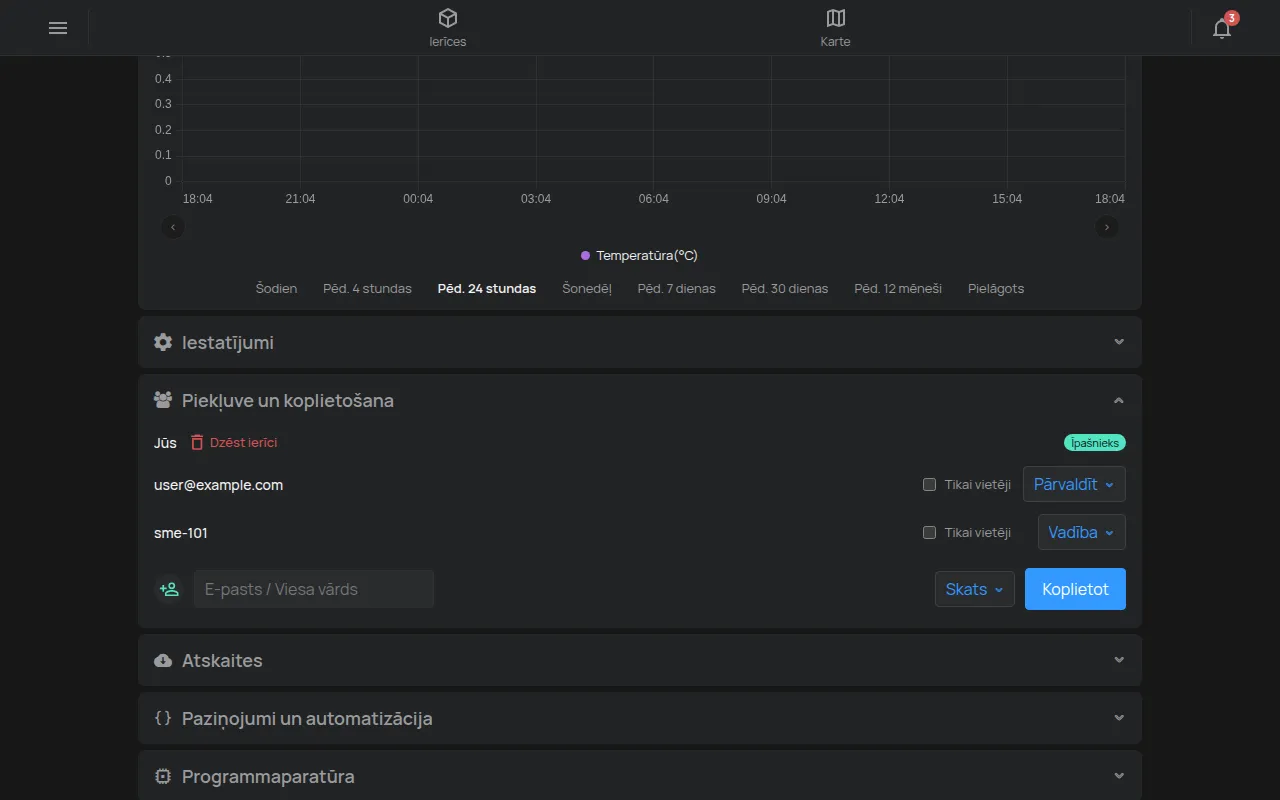Viewport: 1280px width, 800px height.
Task: Select Pēd. 7 dienas range
Action: pyautogui.click(x=677, y=289)
